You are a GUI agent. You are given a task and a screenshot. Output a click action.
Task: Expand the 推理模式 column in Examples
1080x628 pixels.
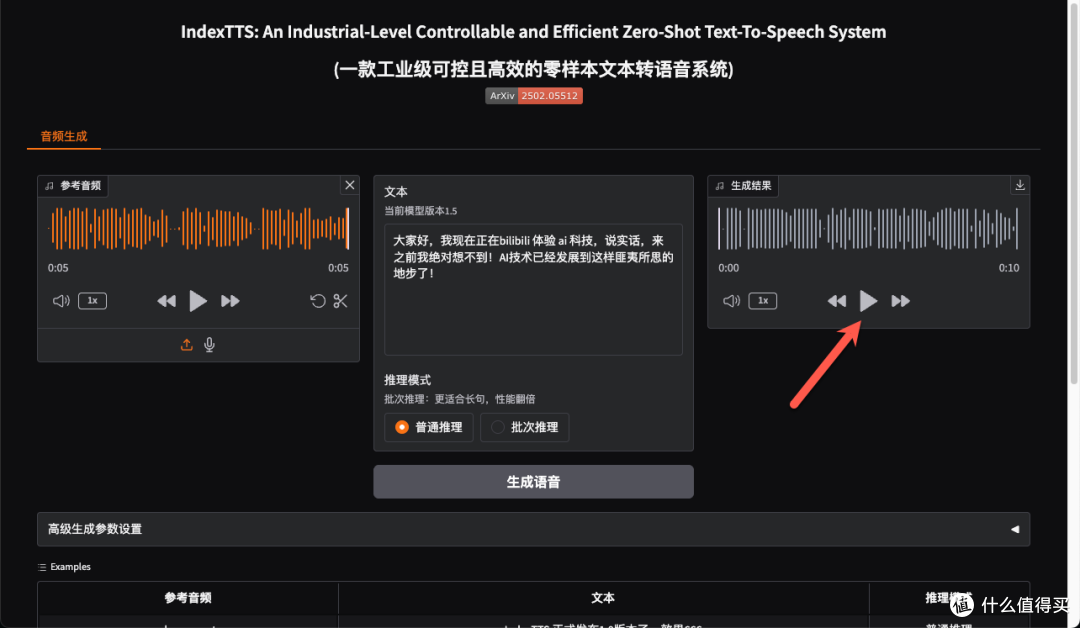(x=944, y=597)
